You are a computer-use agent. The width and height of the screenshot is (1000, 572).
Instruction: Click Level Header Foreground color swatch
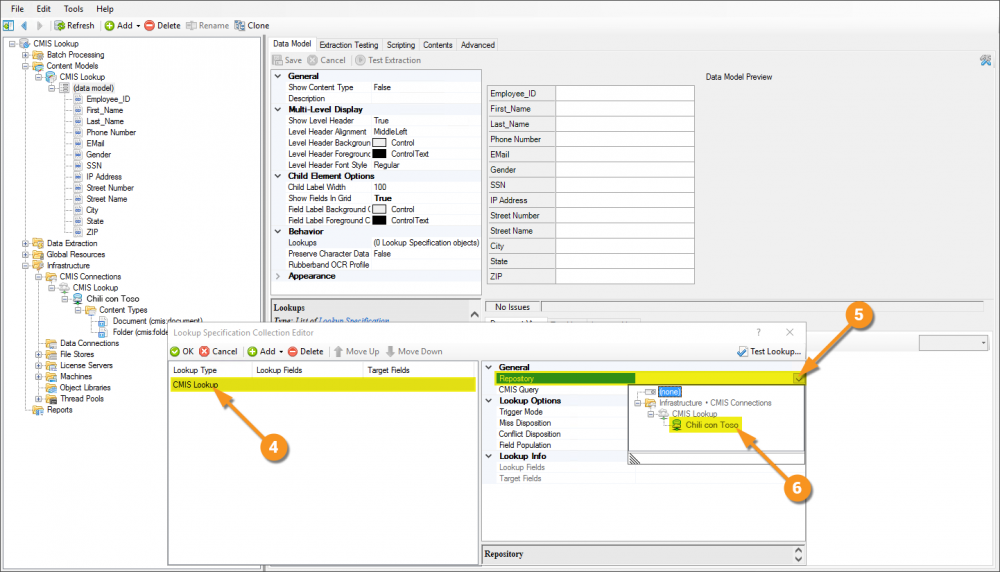(379, 154)
